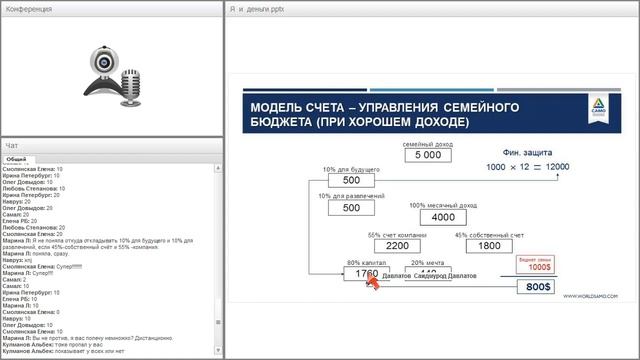The height and width of the screenshot is (360, 640).
Task: Click the 500 box under '10% для будущего'
Action: click(x=351, y=180)
